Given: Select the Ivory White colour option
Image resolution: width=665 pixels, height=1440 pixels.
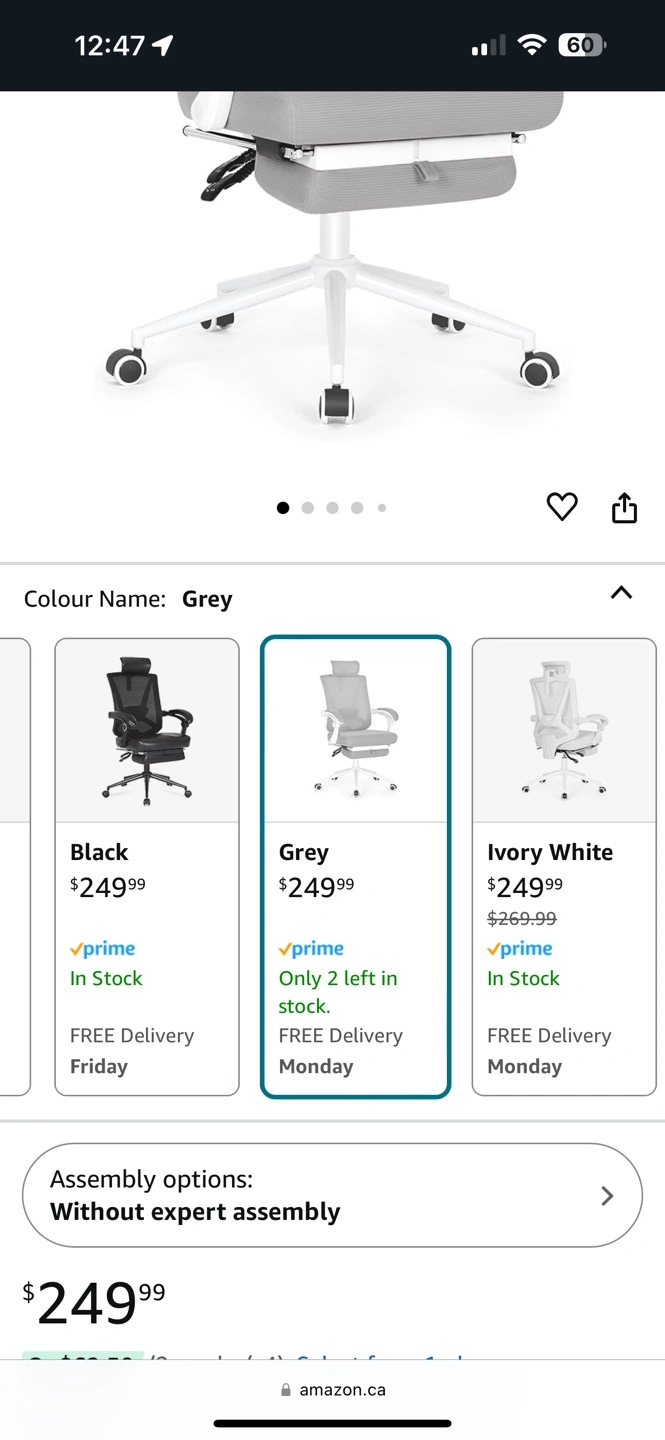Looking at the screenshot, I should (563, 866).
